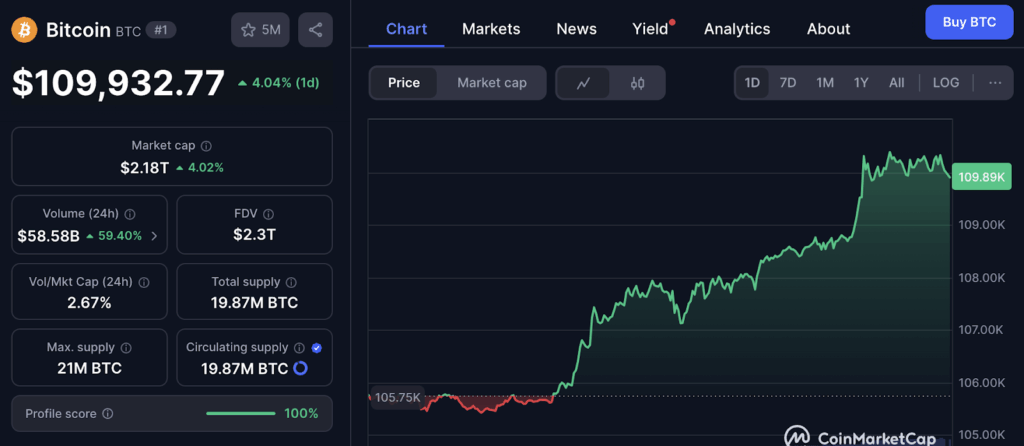Toggle chart to Price view

404,83
